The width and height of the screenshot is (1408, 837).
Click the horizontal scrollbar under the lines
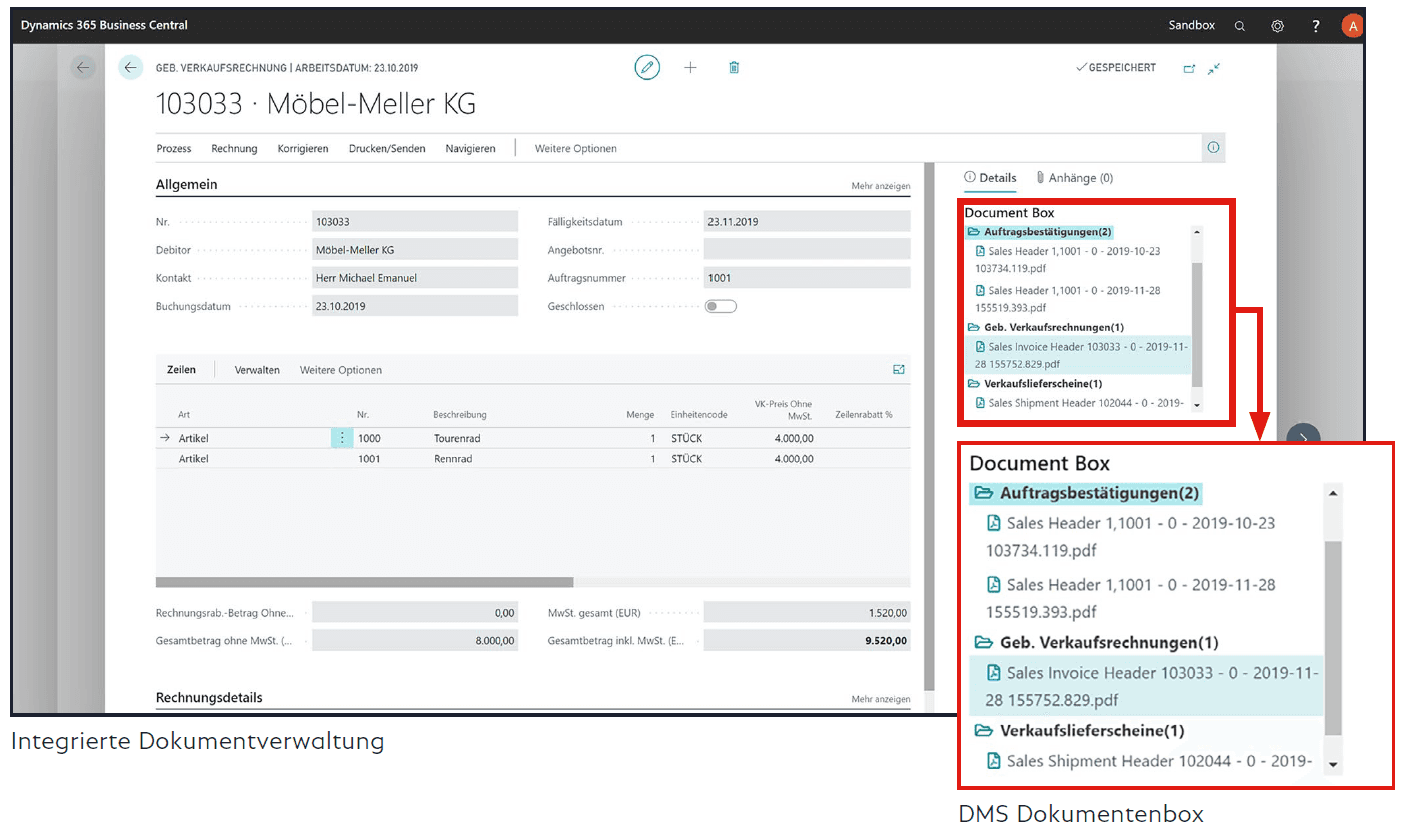365,582
